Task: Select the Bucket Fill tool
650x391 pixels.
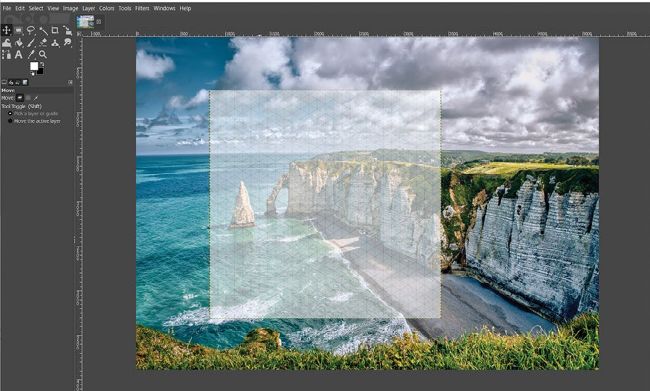Action: [x=19, y=43]
